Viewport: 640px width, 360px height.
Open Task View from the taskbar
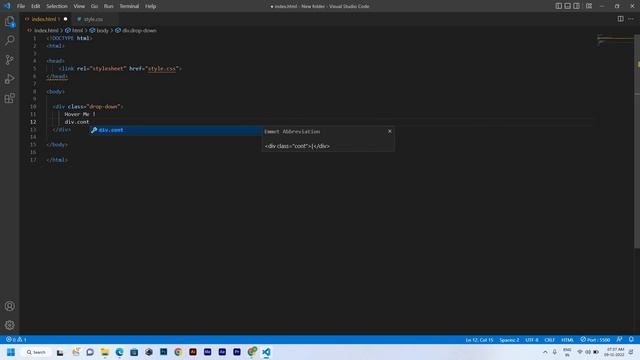tap(60, 352)
